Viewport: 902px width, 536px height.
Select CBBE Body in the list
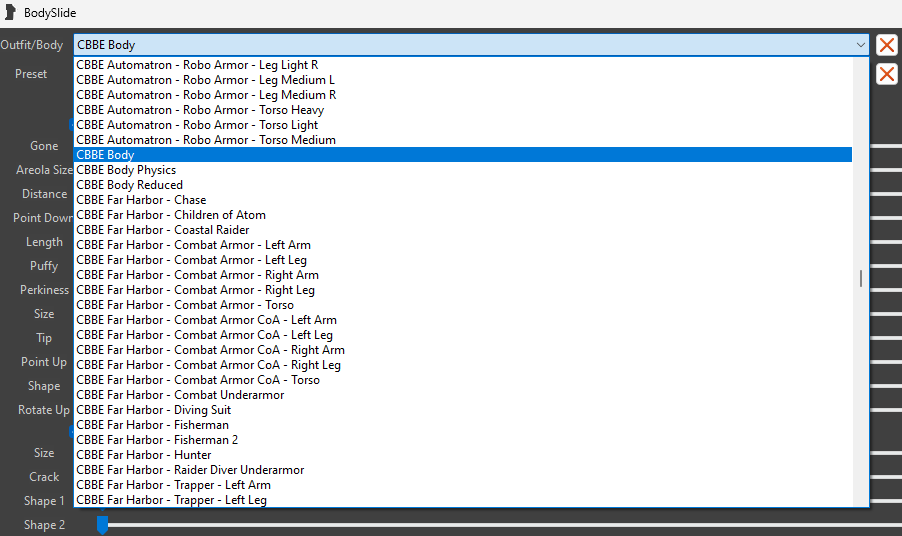click(463, 155)
